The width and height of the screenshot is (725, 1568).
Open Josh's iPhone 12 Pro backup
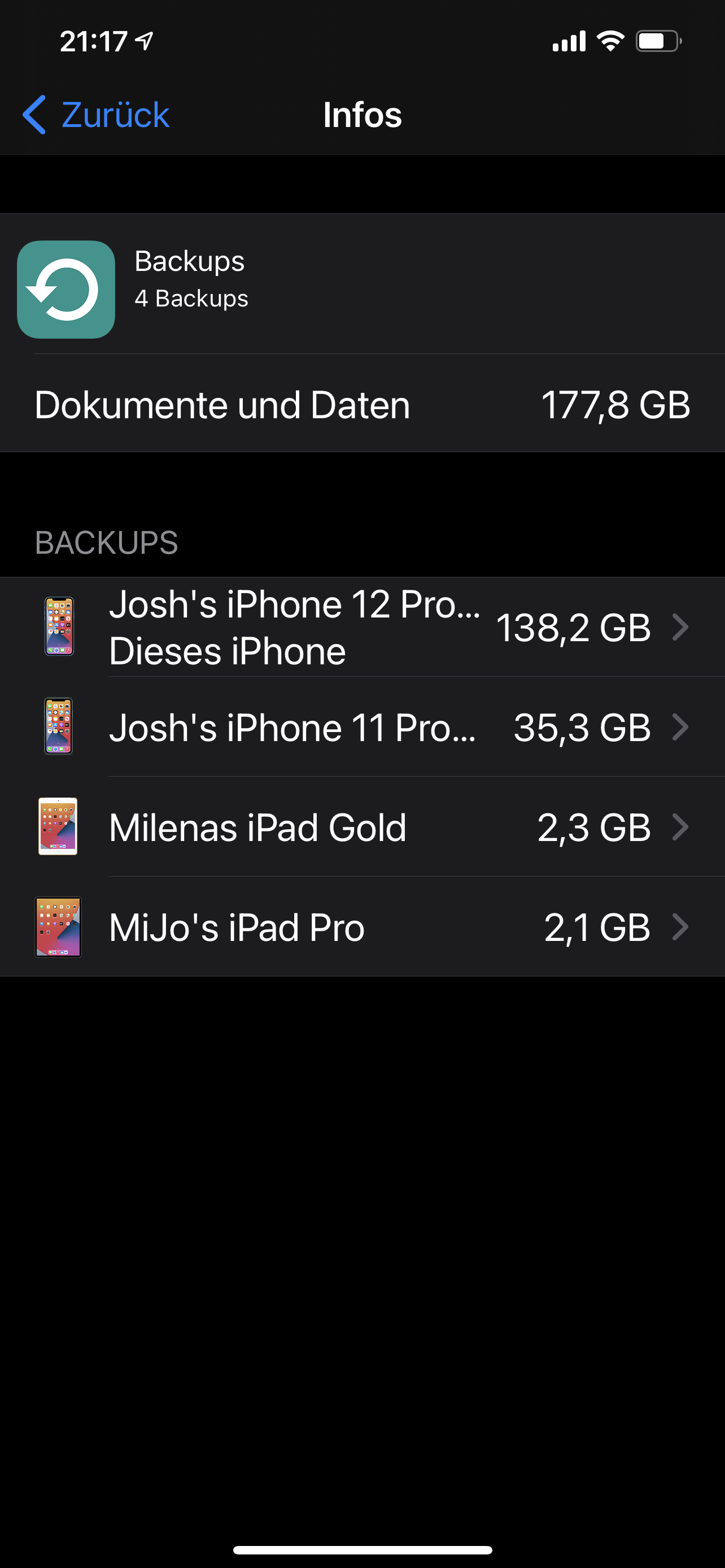[x=294, y=627]
